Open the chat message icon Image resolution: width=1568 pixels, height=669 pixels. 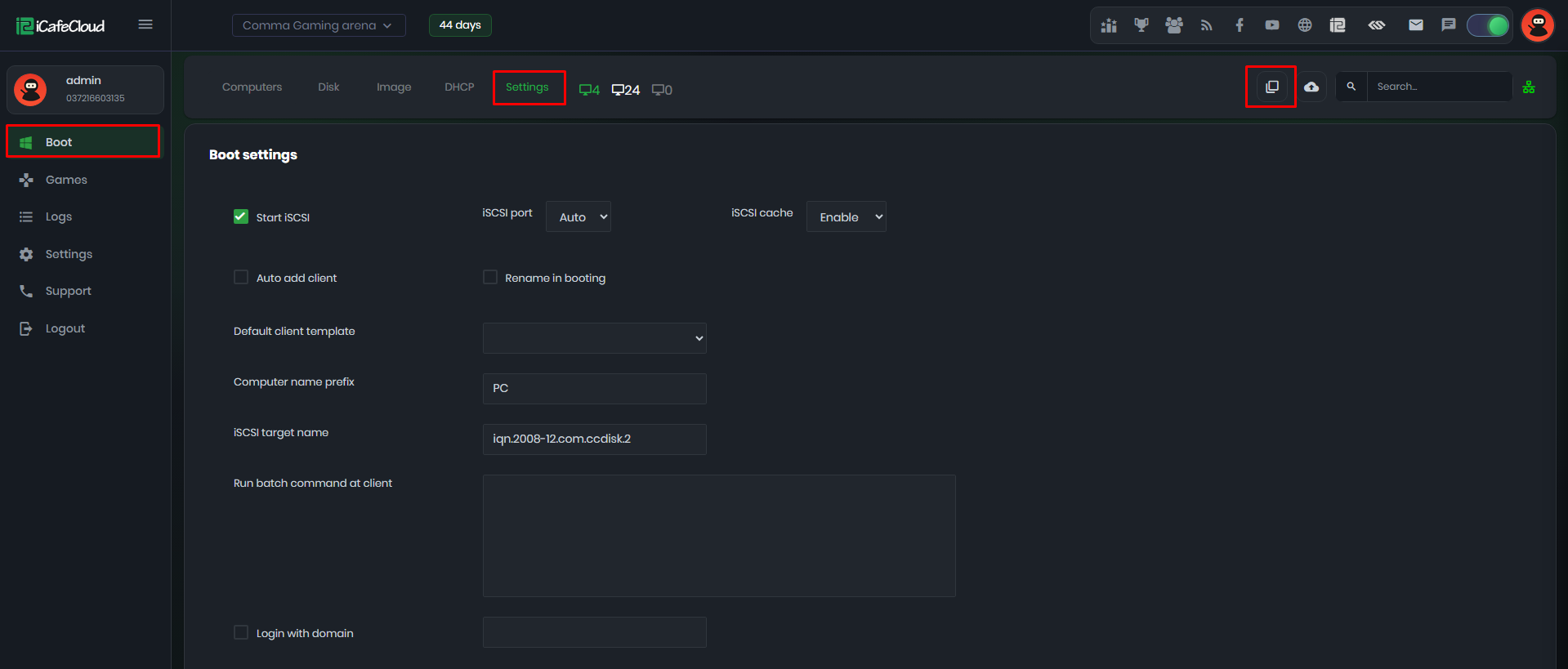coord(1449,25)
